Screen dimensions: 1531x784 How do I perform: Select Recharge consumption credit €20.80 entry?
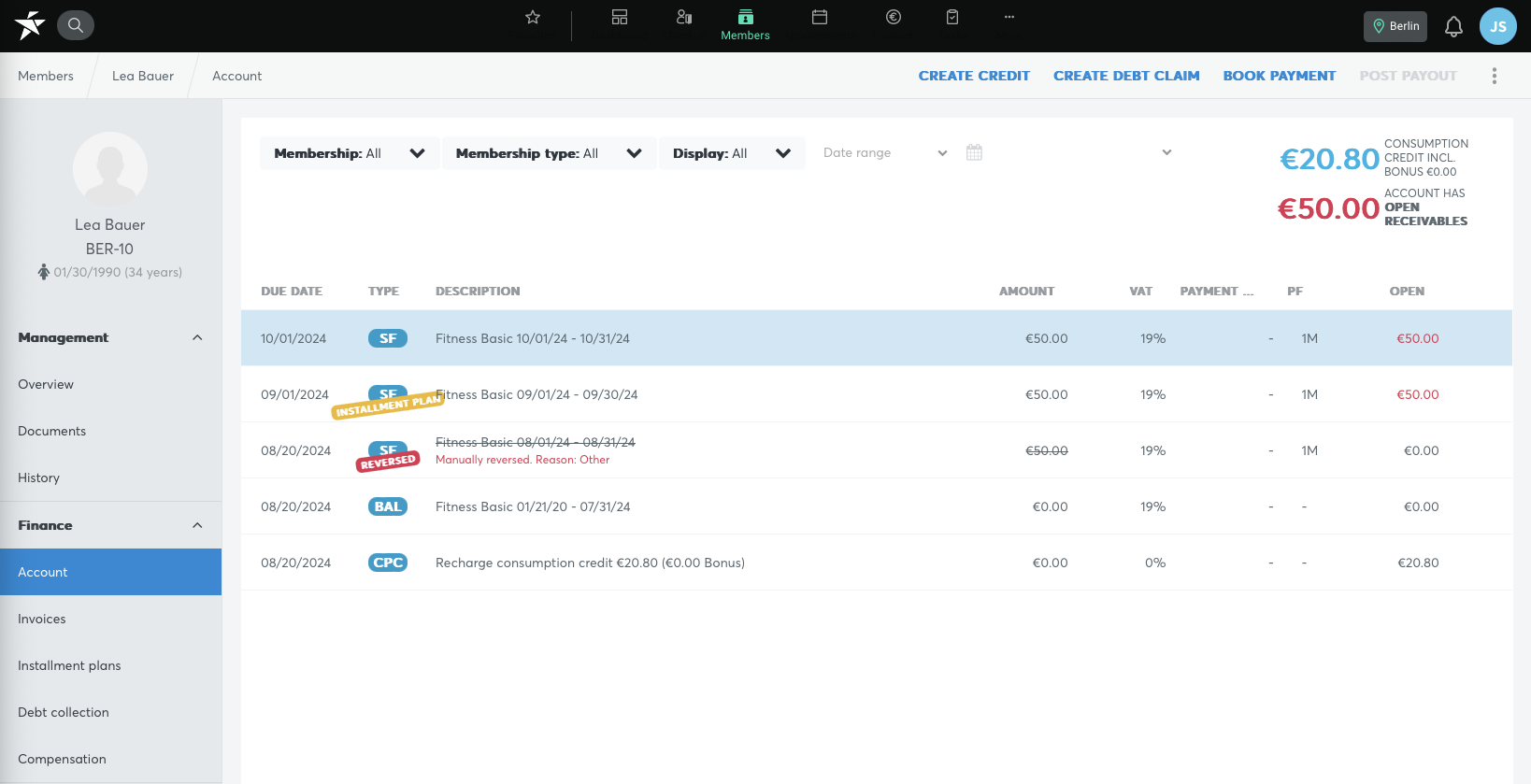click(590, 563)
